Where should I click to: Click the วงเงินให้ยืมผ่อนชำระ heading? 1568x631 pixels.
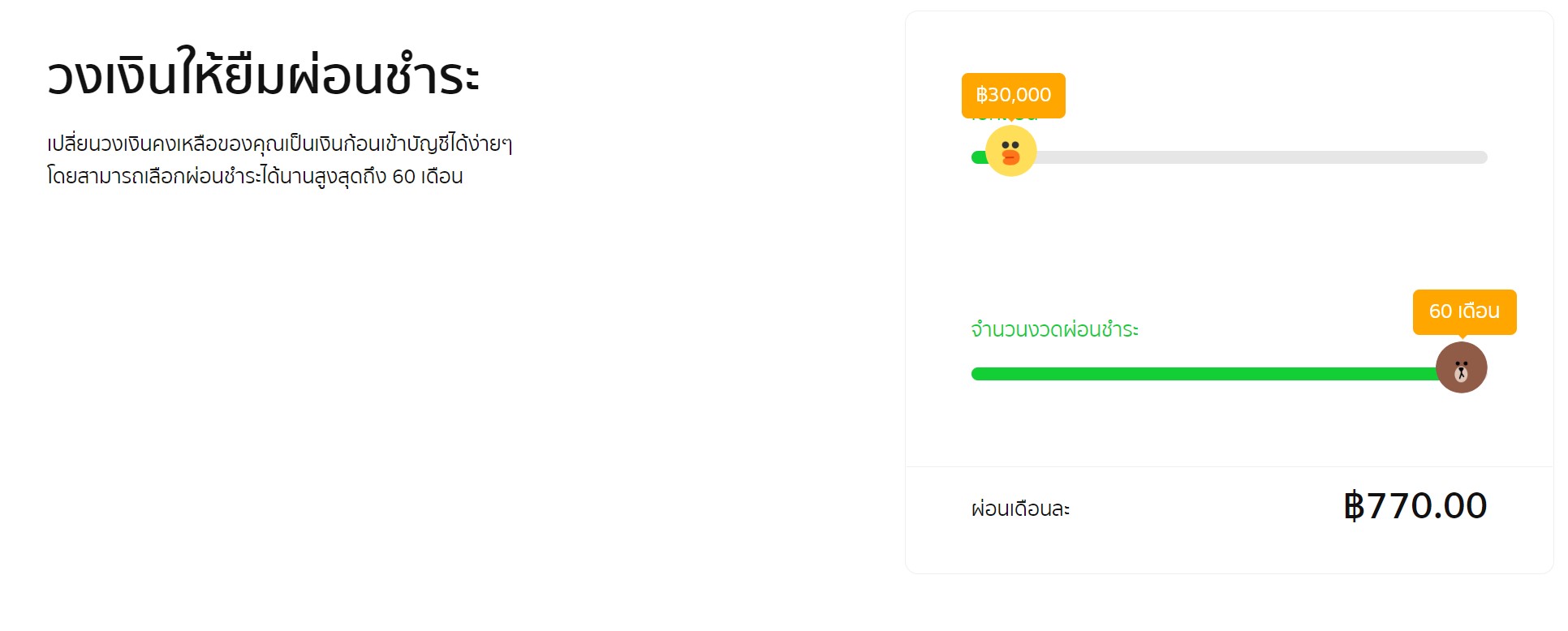point(264,76)
